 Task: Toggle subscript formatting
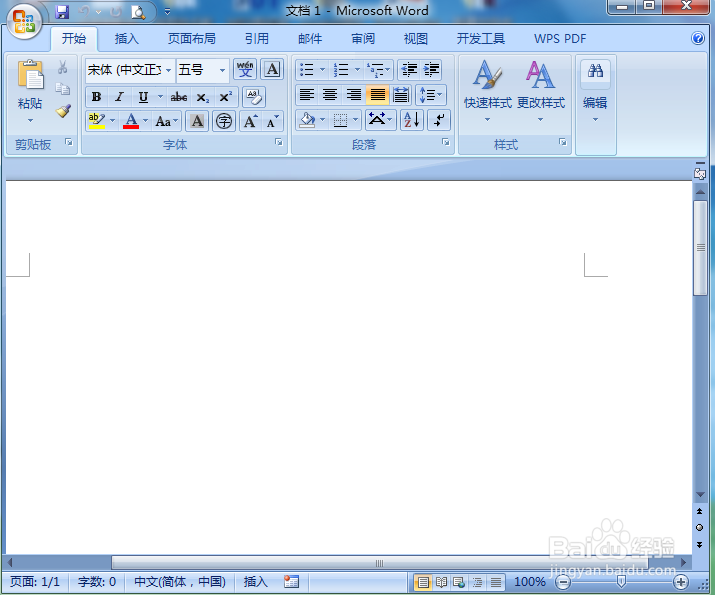pyautogui.click(x=202, y=97)
